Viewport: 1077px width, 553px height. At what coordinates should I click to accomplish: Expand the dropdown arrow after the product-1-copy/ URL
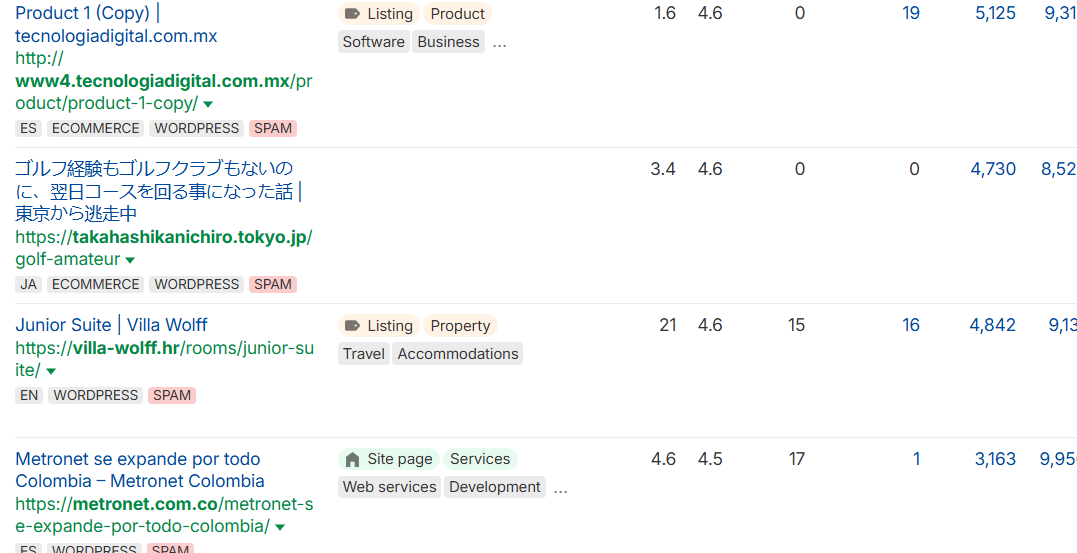coord(208,104)
